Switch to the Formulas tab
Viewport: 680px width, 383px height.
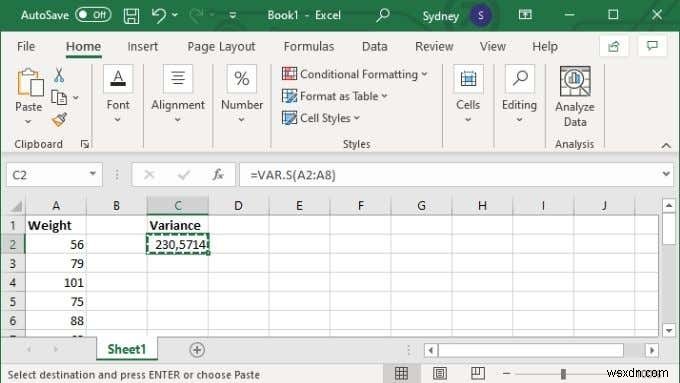[x=309, y=46]
